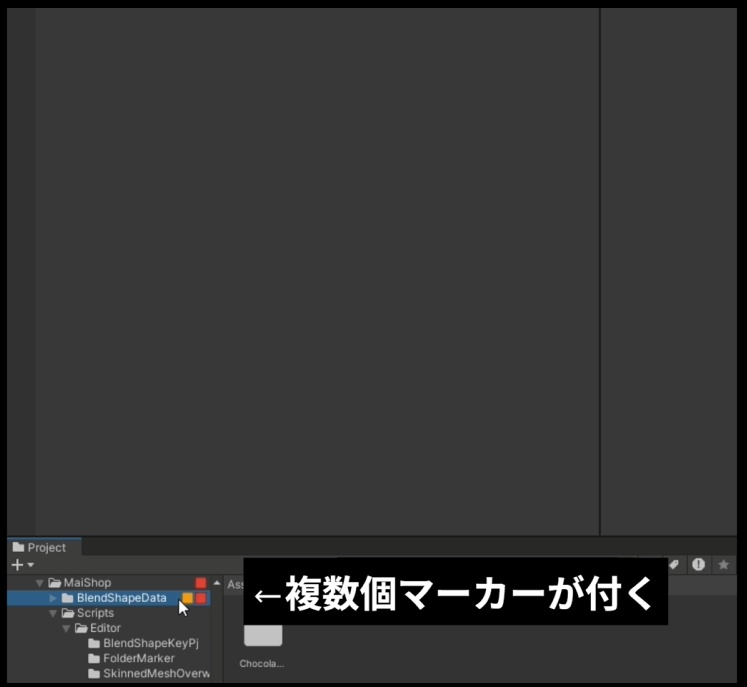747x687 pixels.
Task: Click the red marker on BlendShapeData row
Action: [x=201, y=598]
